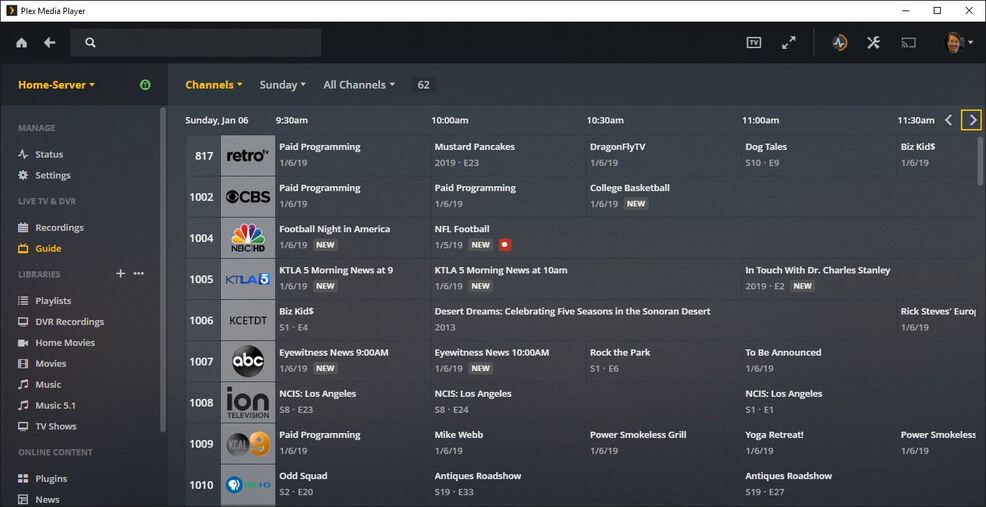This screenshot has width=986, height=507.
Task: Select the CBS channel logo
Action: click(x=248, y=197)
